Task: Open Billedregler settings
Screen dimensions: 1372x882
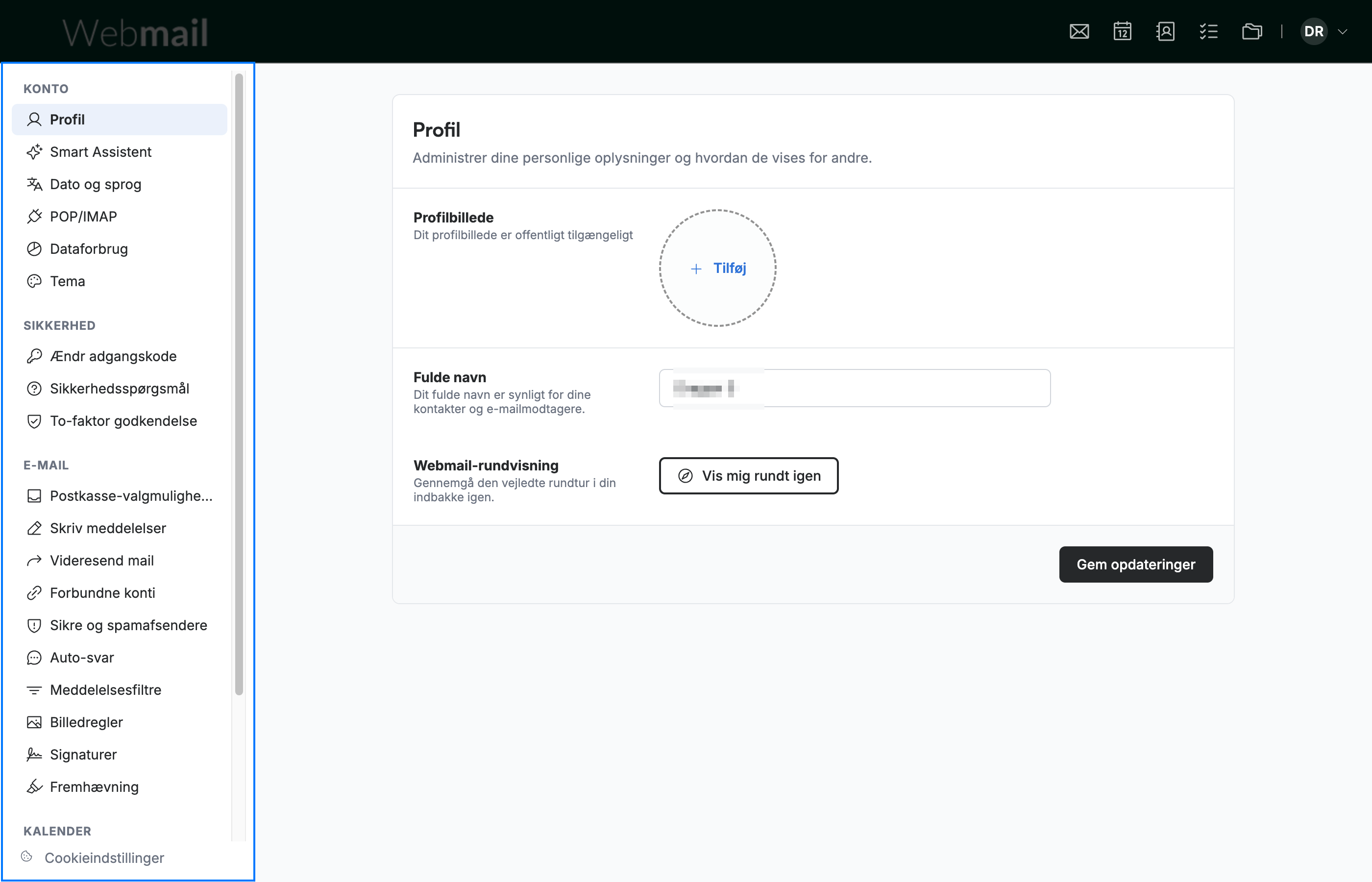Action: 119,722
